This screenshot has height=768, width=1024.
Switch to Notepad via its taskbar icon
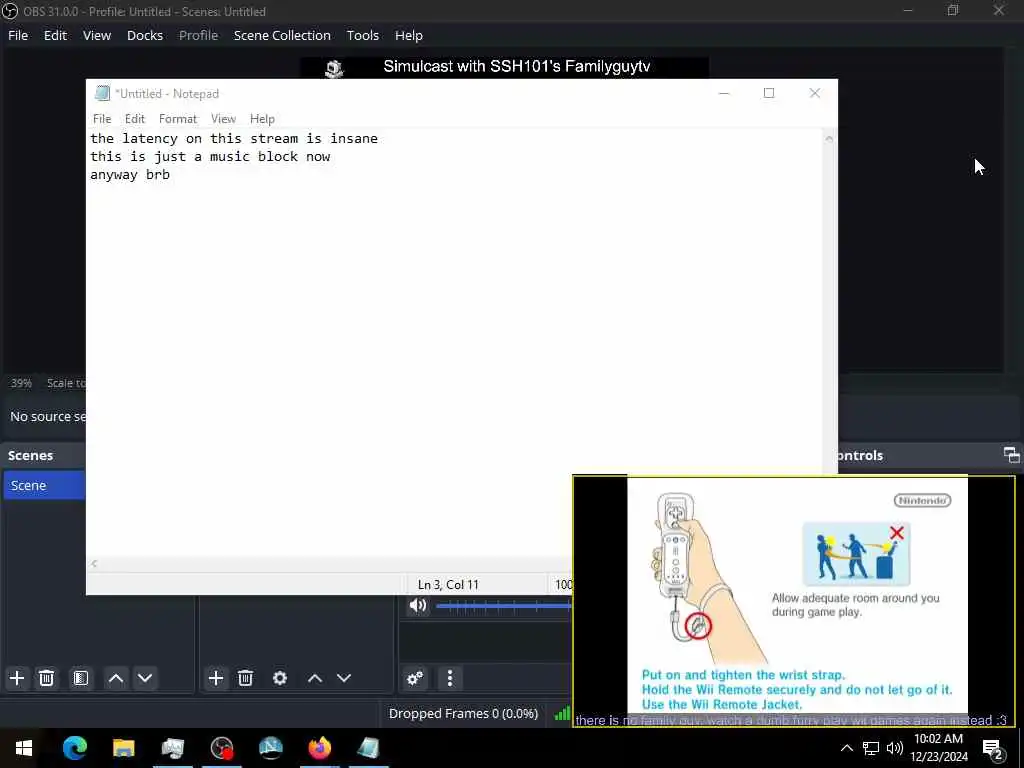(368, 748)
